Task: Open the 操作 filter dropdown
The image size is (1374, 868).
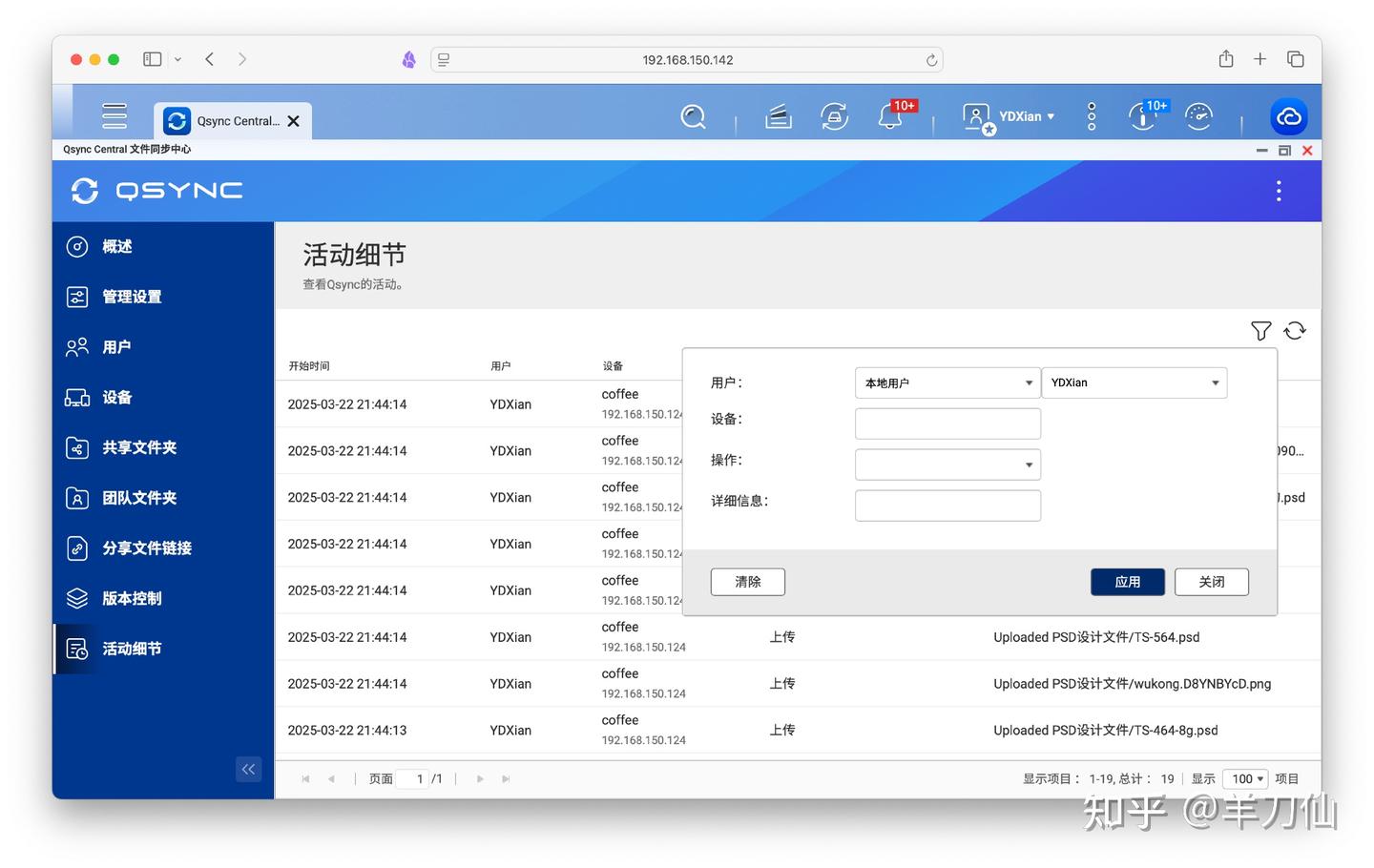Action: (947, 465)
